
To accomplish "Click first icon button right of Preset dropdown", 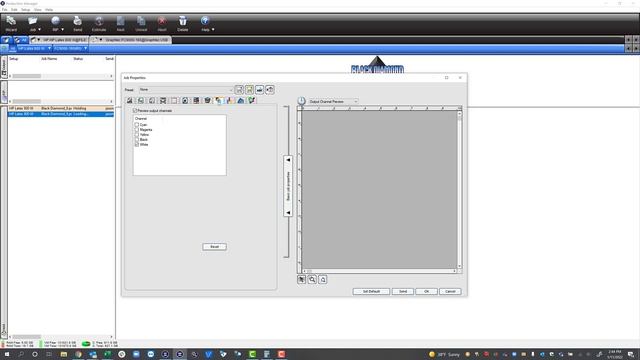I will (239, 89).
